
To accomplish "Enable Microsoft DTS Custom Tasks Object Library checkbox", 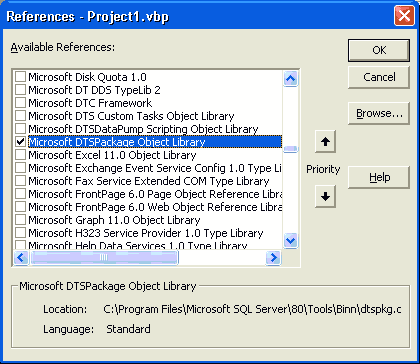I will [x=21, y=116].
